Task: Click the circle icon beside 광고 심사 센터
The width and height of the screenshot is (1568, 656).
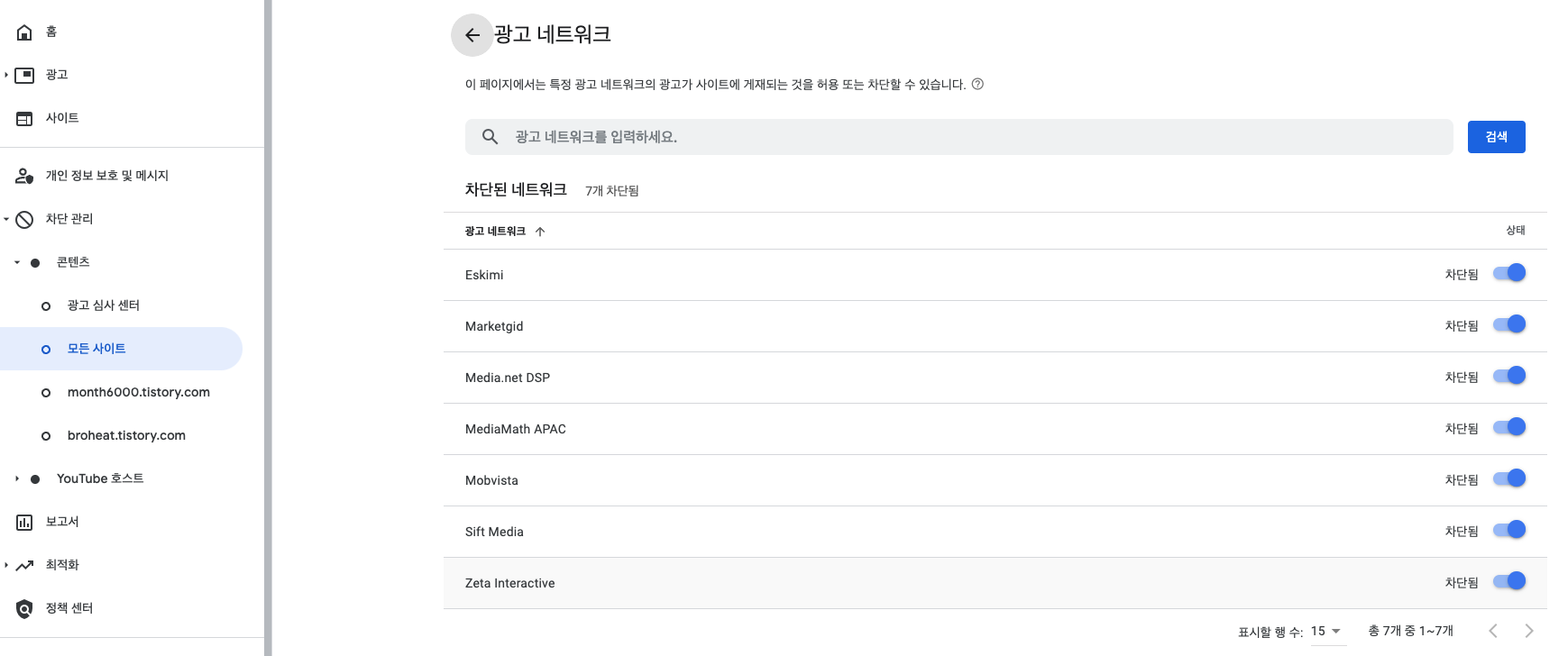Action: 46,306
